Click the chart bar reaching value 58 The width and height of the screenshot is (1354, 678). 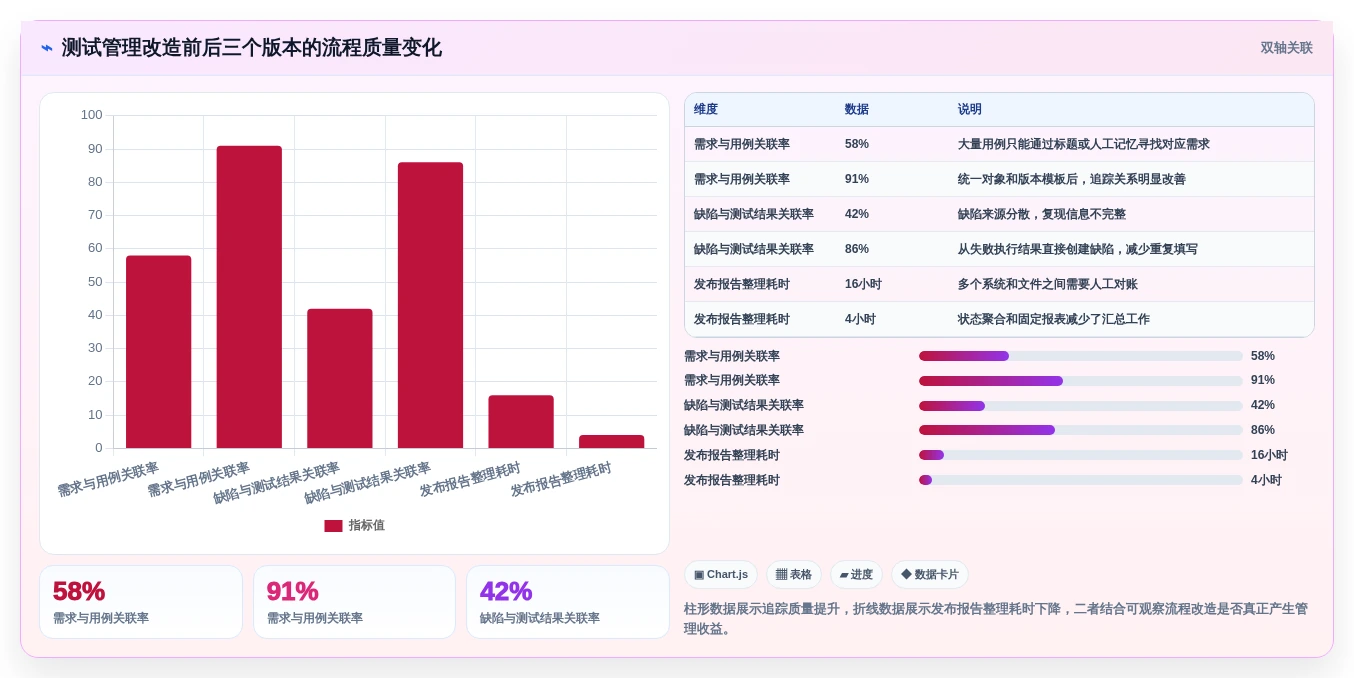click(158, 352)
